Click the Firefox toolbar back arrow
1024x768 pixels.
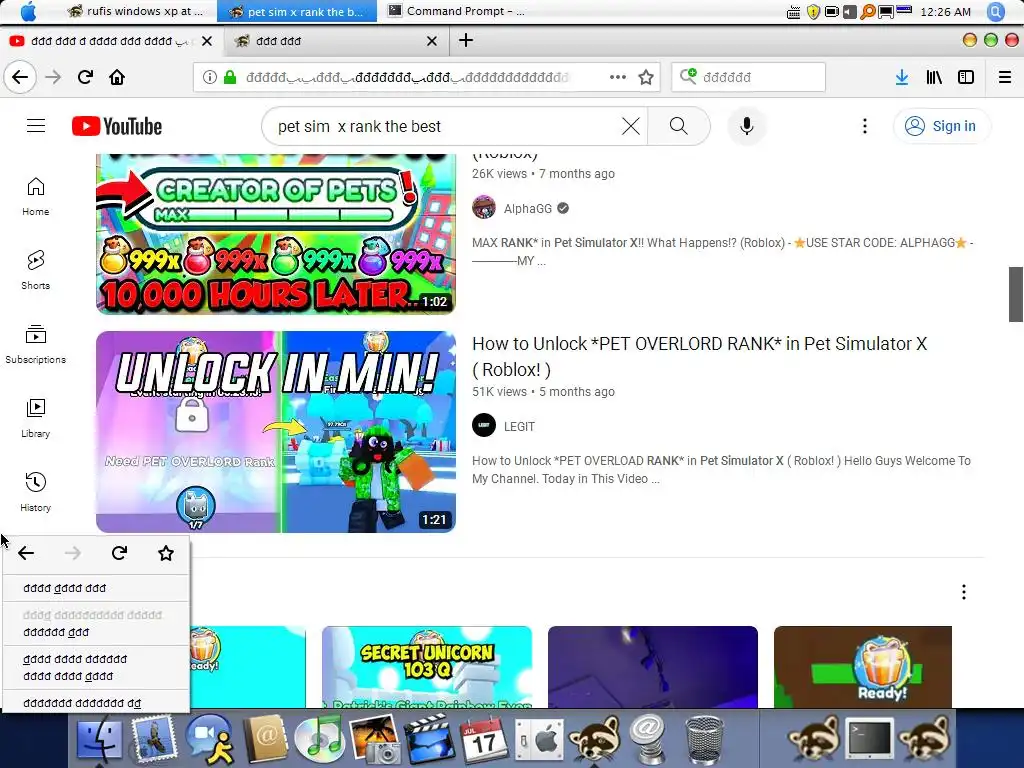coord(20,77)
